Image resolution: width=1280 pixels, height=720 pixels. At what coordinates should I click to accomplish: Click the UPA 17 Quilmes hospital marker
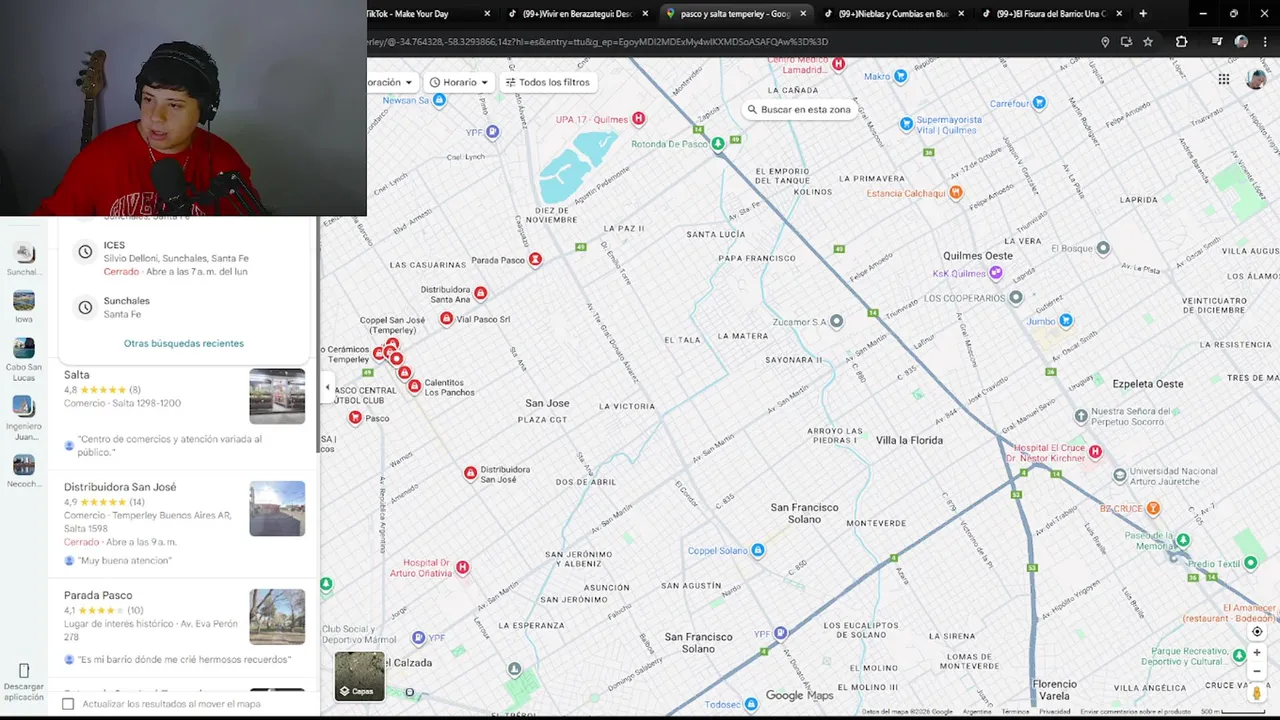pos(638,119)
